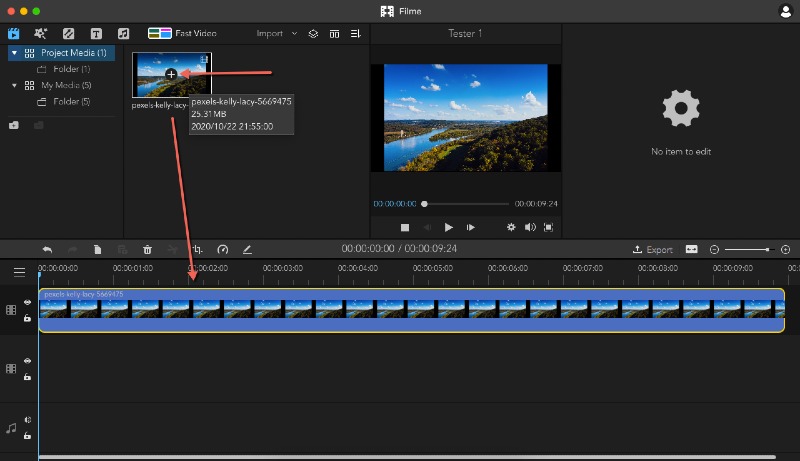Screen dimensions: 800x461
Task: Step to previous frame in preview
Action: pyautogui.click(x=427, y=227)
